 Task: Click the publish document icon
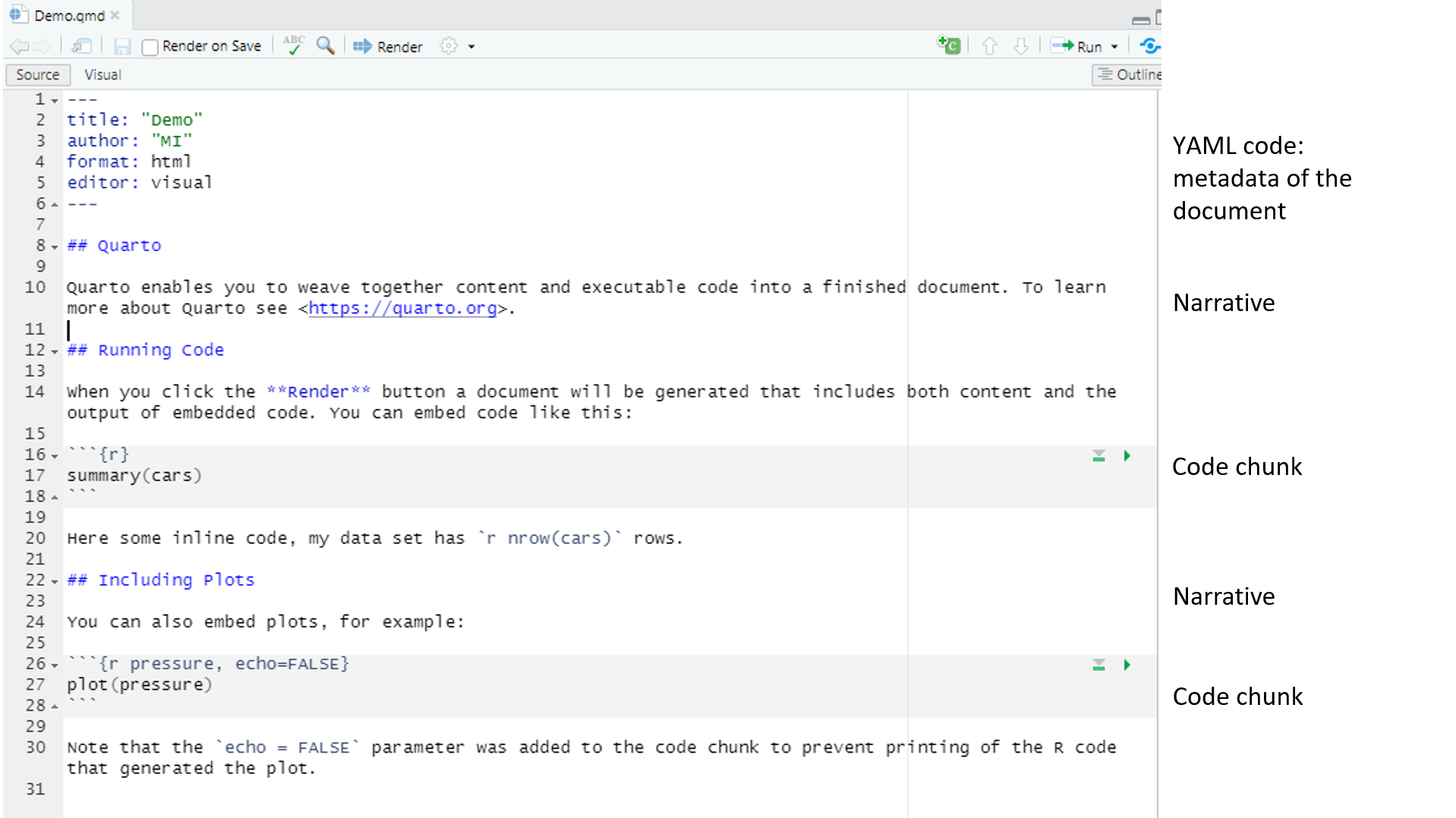1149,46
